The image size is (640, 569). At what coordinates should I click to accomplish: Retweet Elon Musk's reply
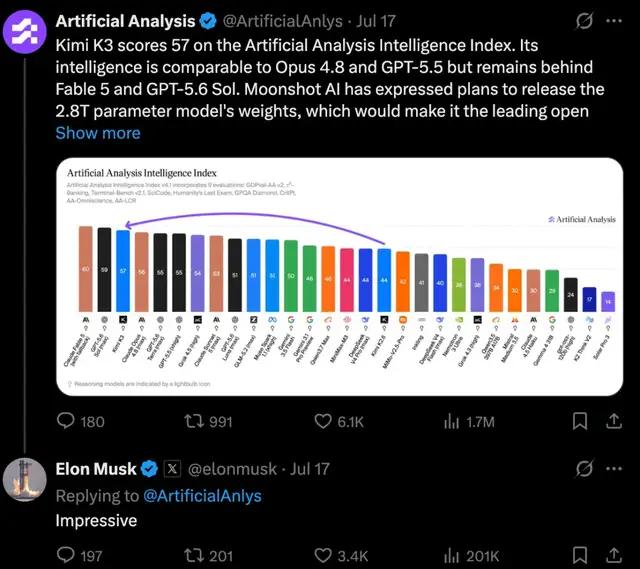click(208, 556)
